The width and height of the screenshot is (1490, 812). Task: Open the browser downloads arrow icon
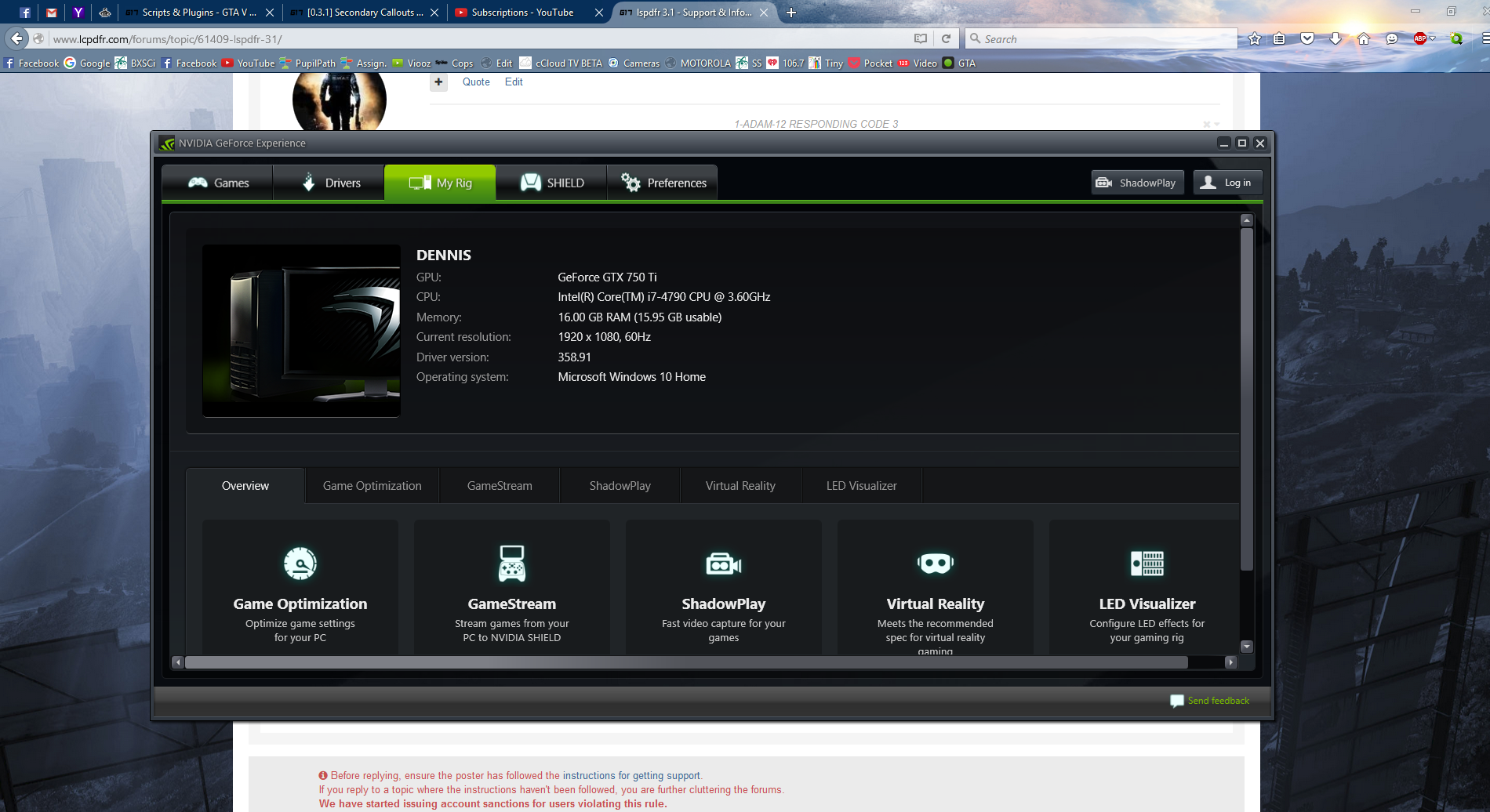point(1336,38)
